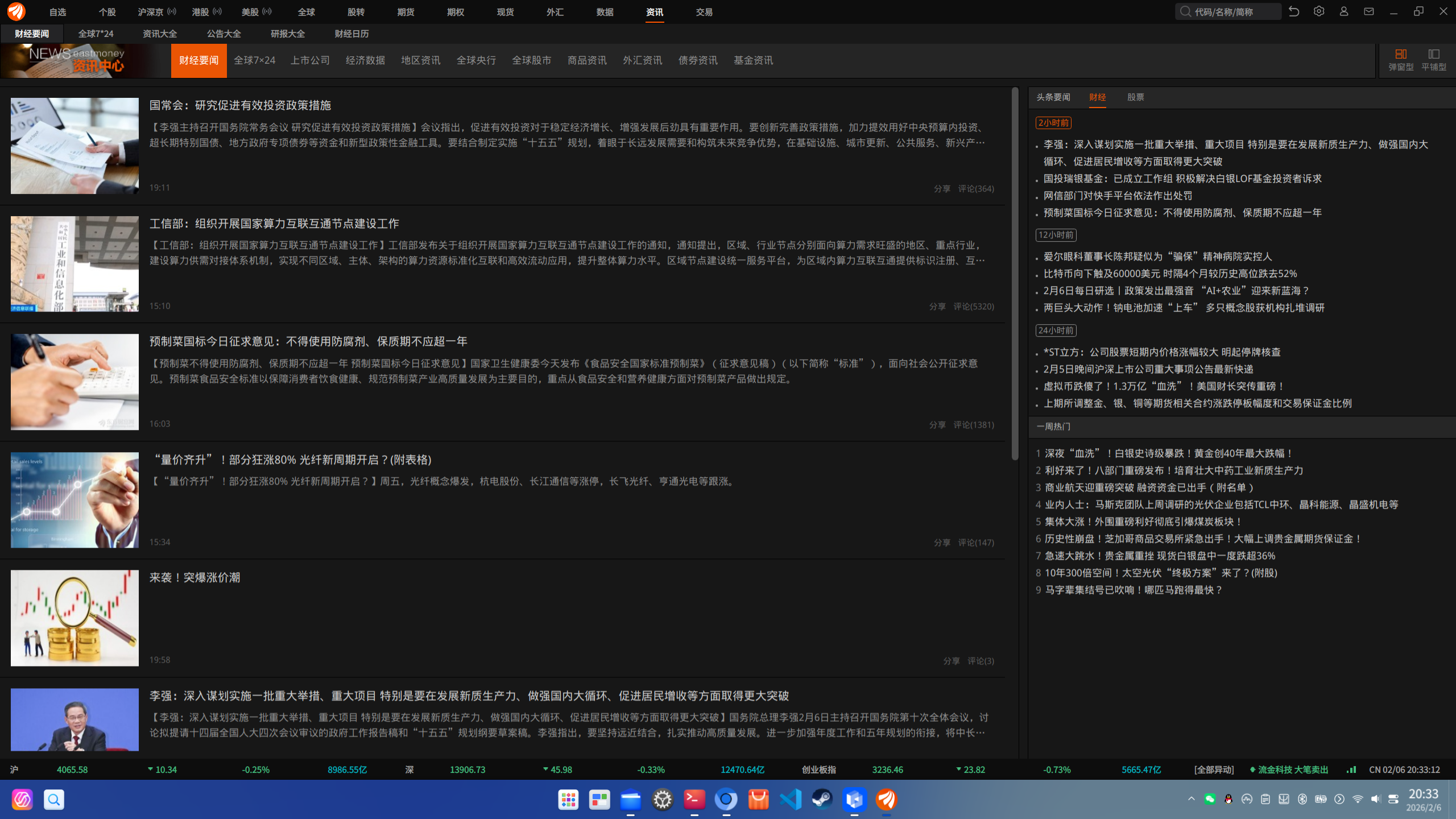Open the 美股 dropdown indicator
This screenshot has width=1456, height=819.
pyautogui.click(x=267, y=11)
